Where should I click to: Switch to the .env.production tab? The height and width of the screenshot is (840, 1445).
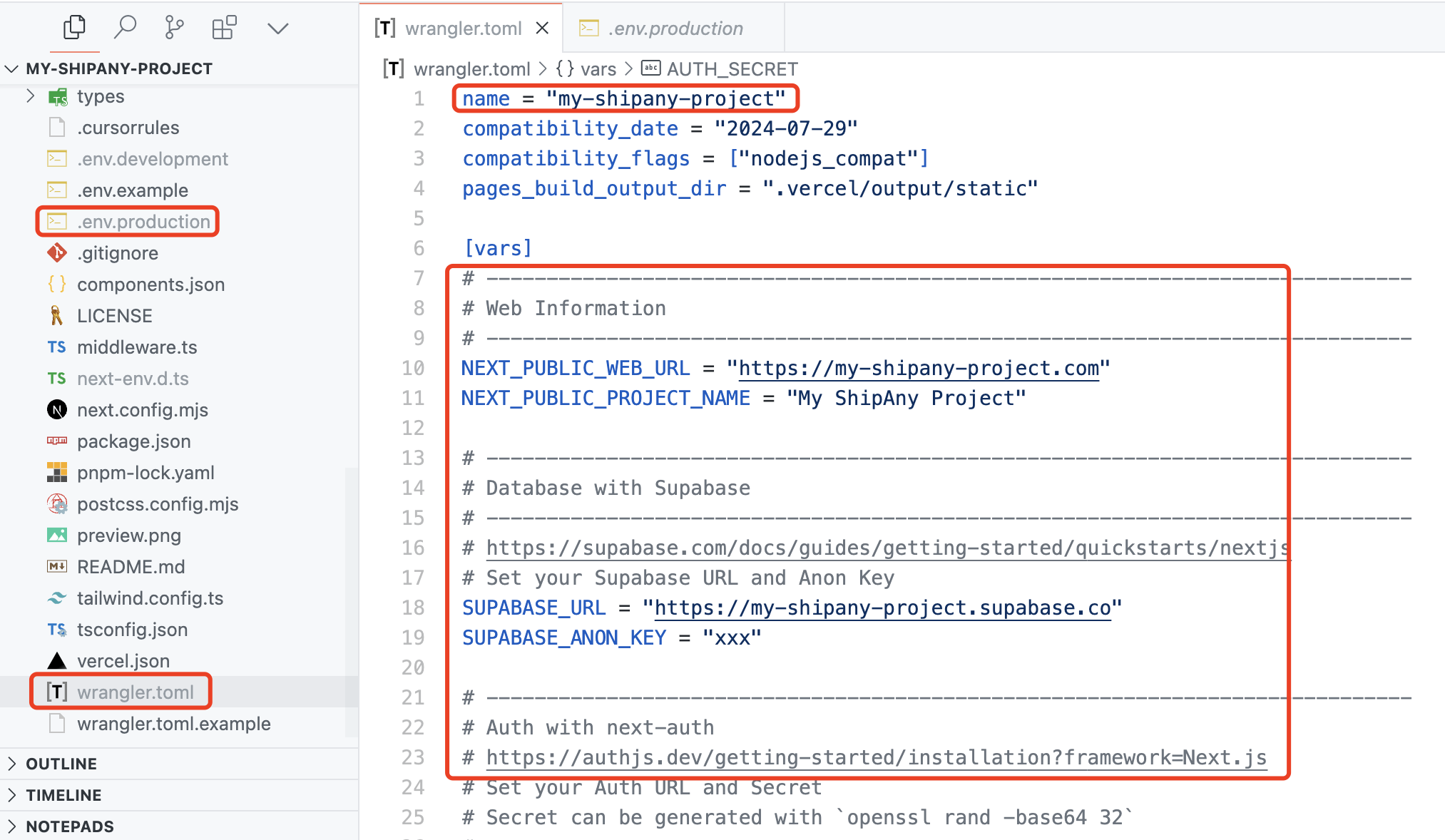[675, 29]
